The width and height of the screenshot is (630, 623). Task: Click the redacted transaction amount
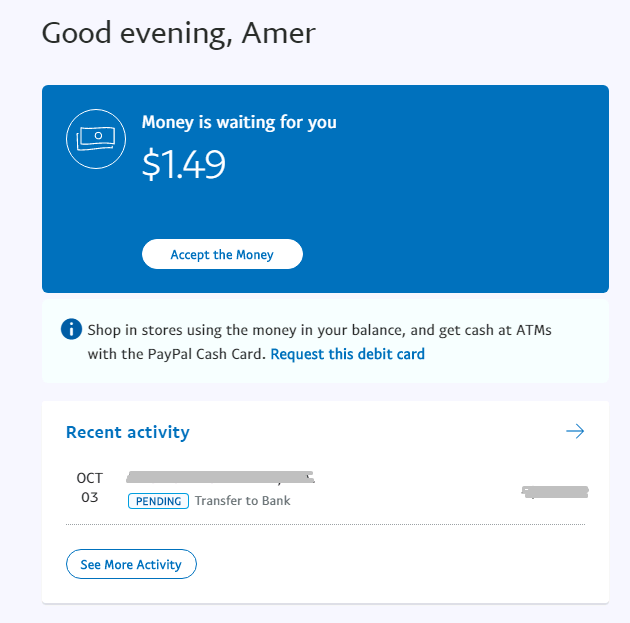(555, 491)
